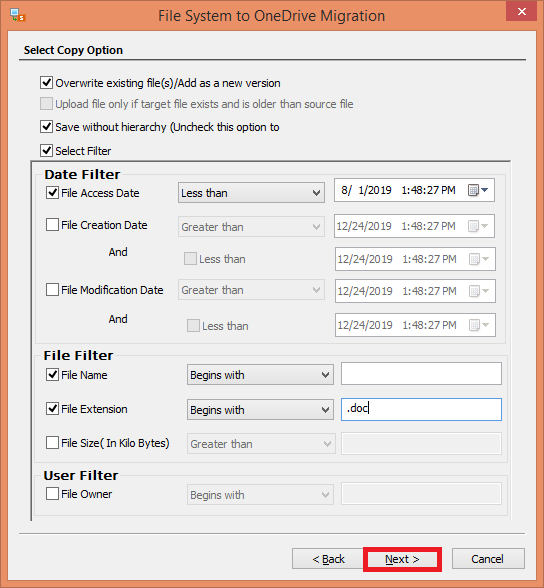Click the Next button

click(402, 559)
